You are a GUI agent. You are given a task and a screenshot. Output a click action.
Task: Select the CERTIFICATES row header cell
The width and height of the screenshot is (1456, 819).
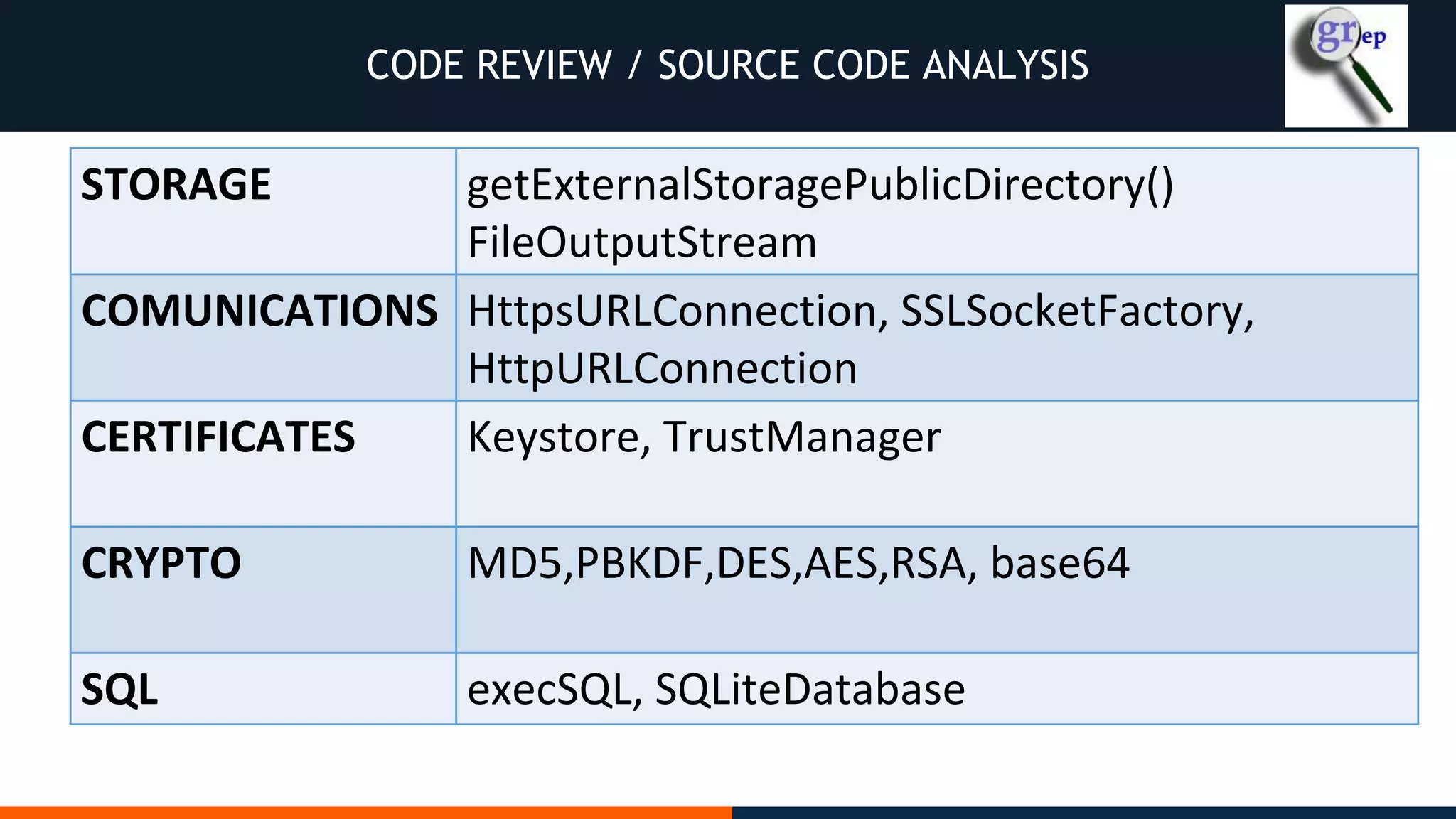(218, 437)
